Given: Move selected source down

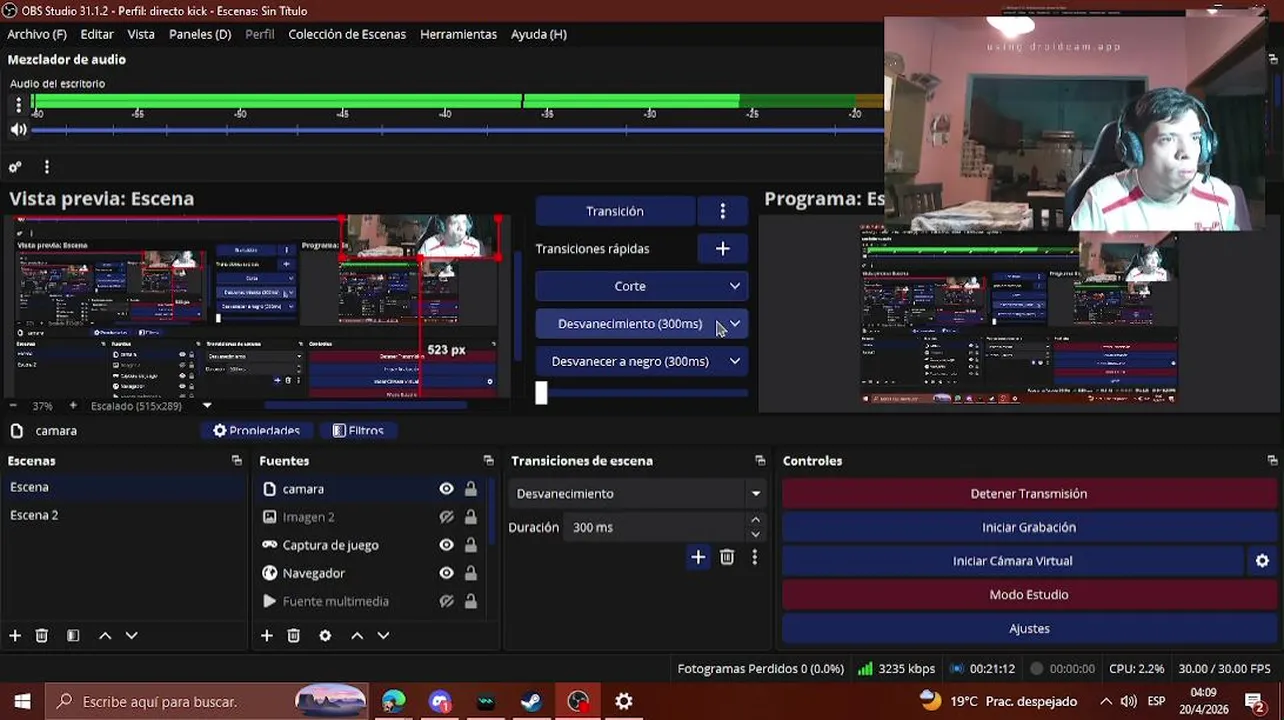Looking at the screenshot, I should (x=383, y=636).
